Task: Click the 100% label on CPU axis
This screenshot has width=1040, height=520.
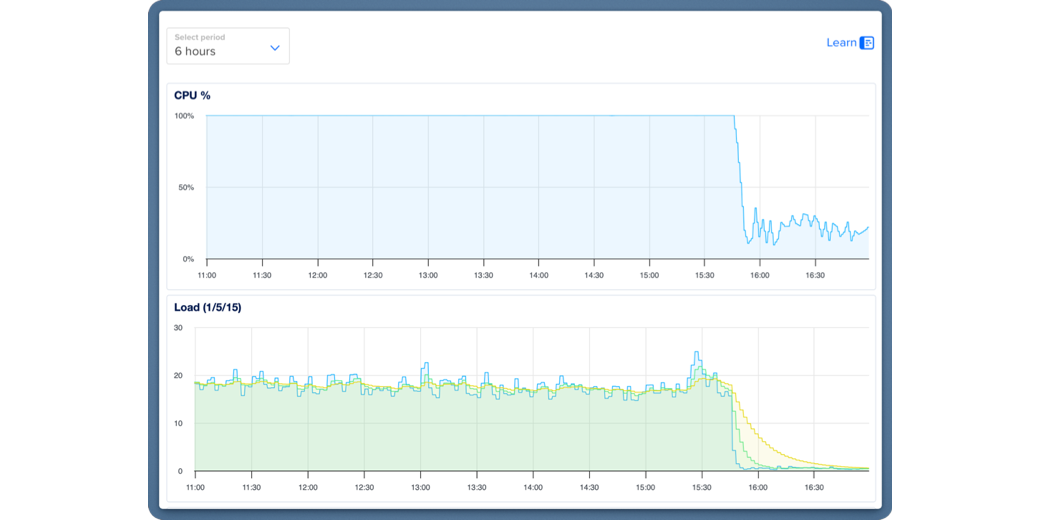Action: coord(184,116)
